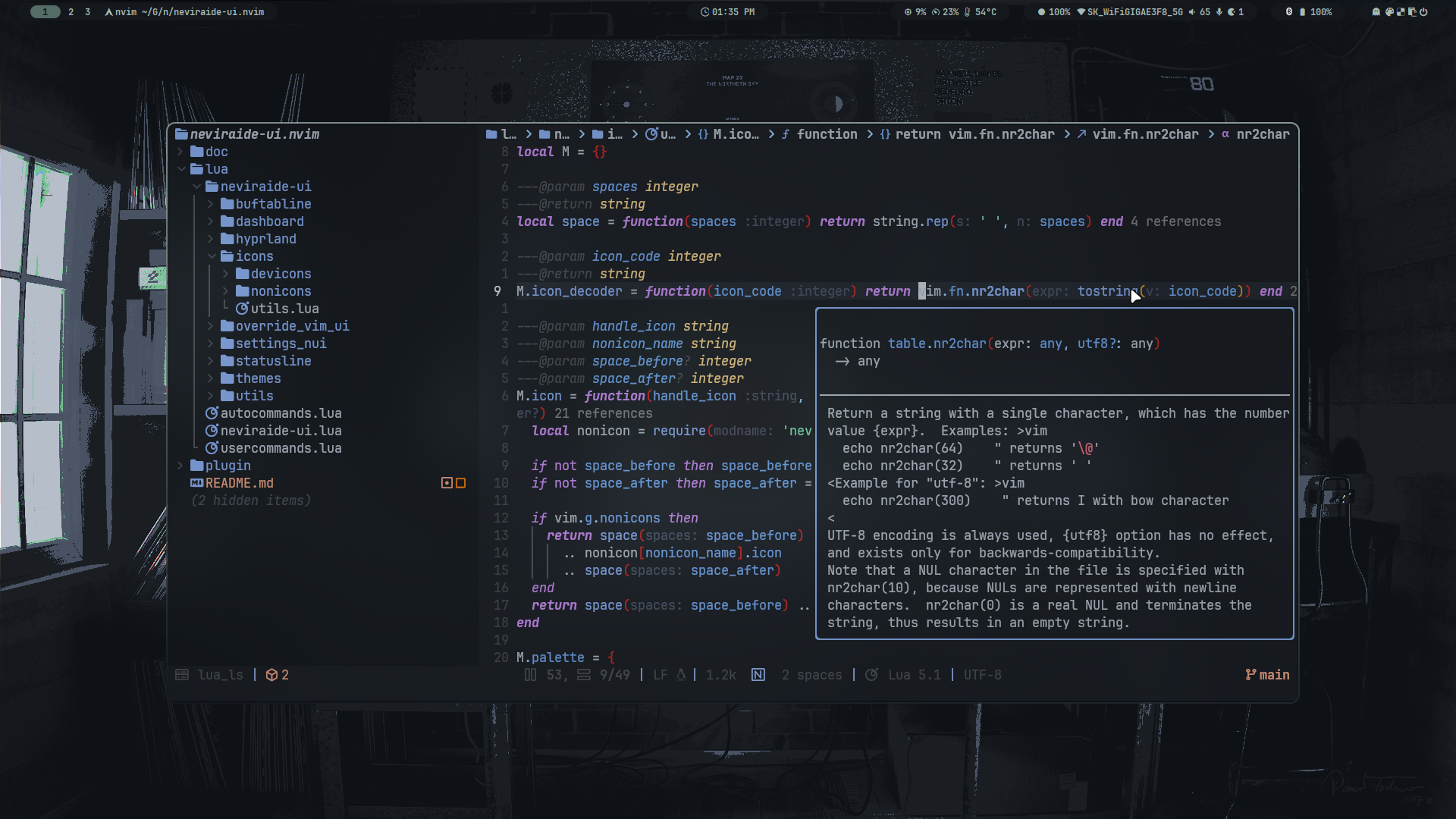The width and height of the screenshot is (1456, 819).
Task: Click the README.md markdown file icon
Action: [x=196, y=483]
